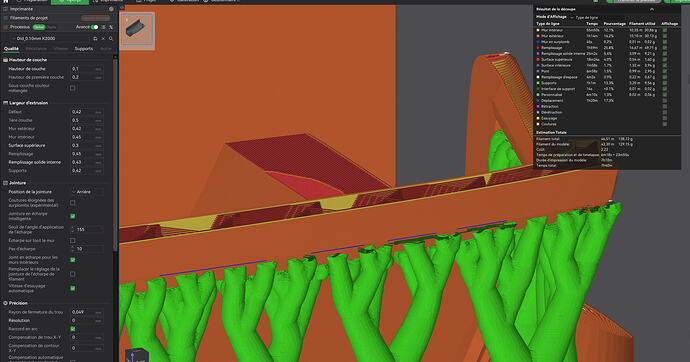This screenshot has width=690, height=362.
Task: Click the 'Temps' column header in the legend
Action: 592,24
